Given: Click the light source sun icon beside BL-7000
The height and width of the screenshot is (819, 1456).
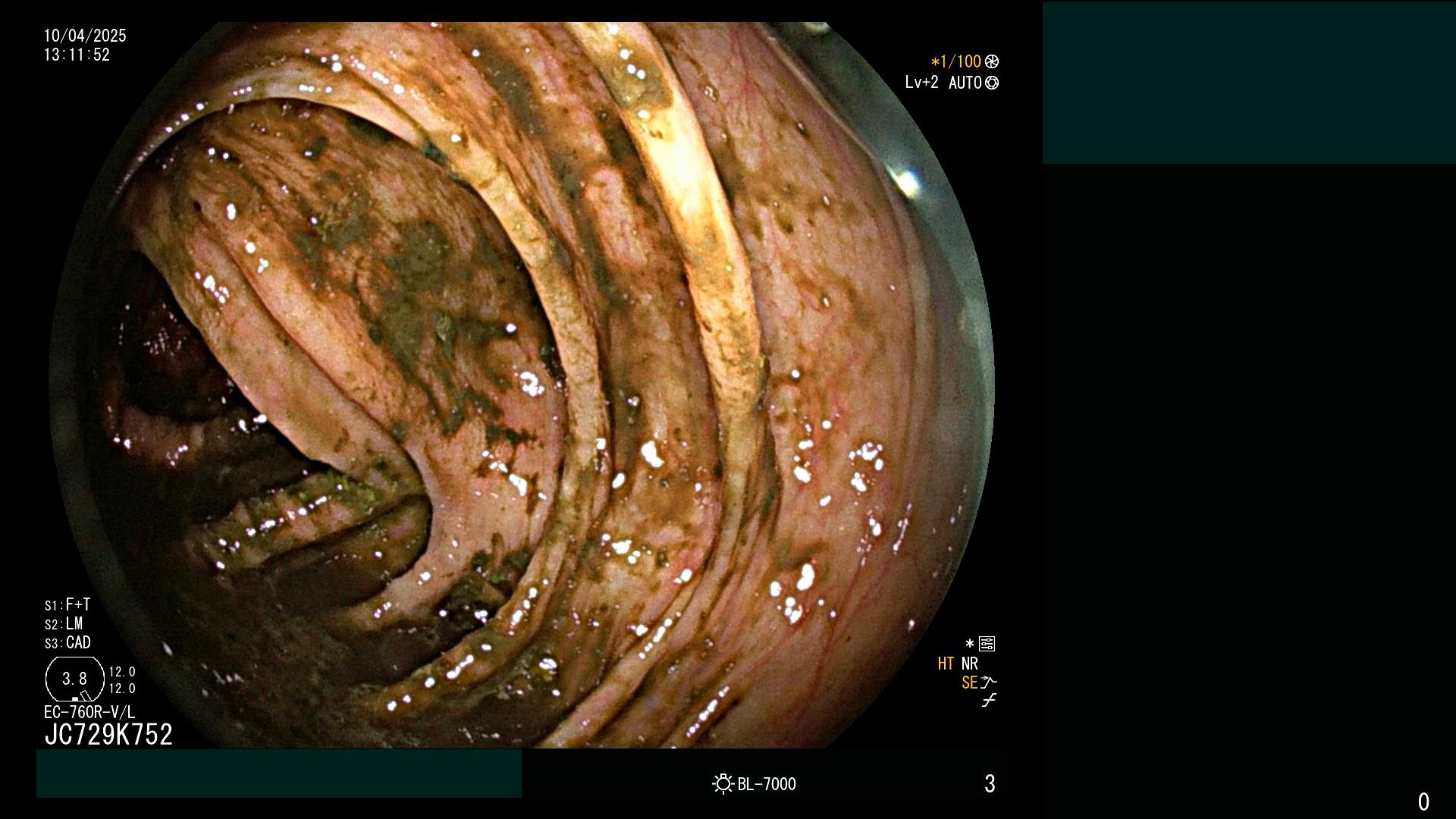Looking at the screenshot, I should pos(723,784).
